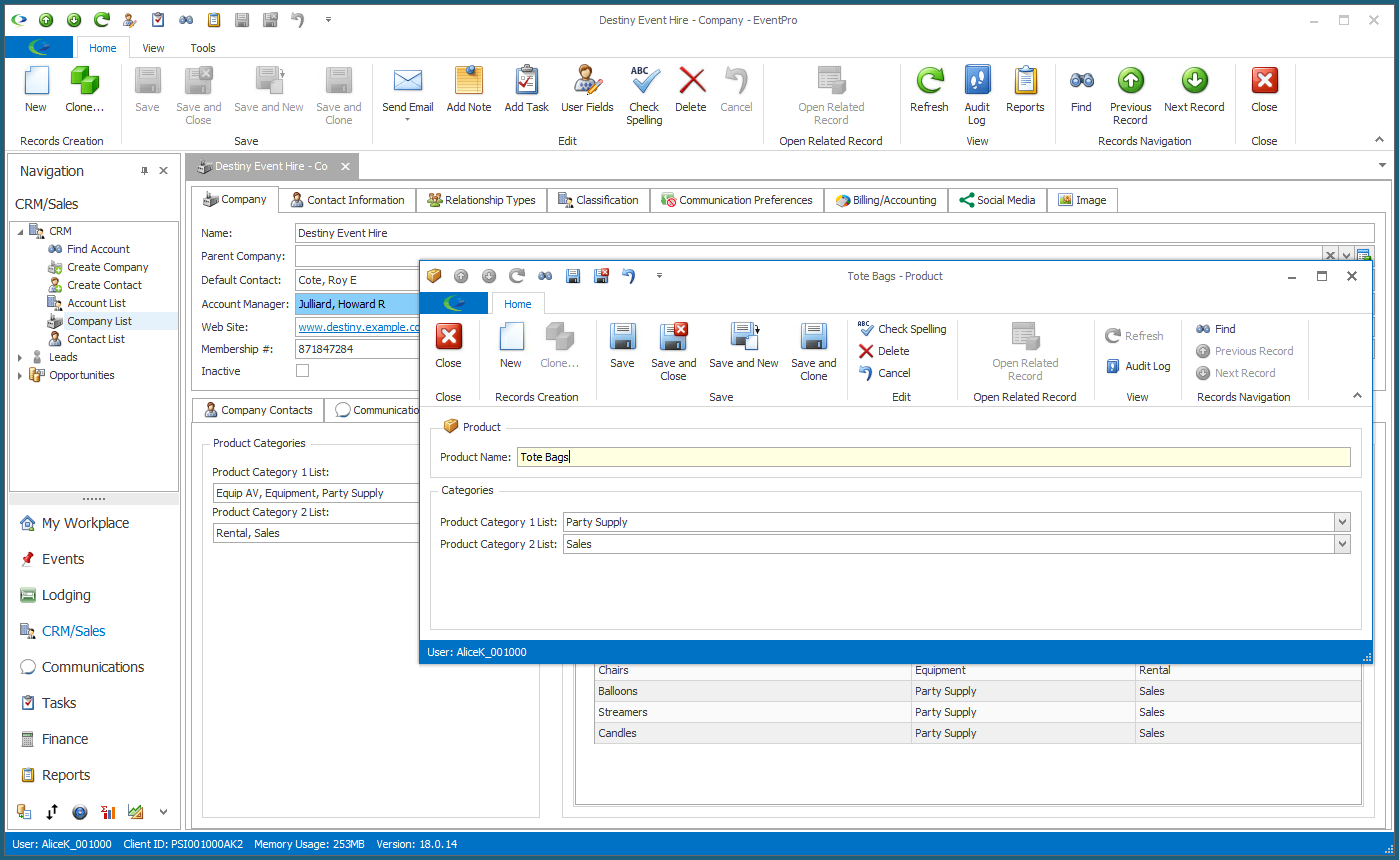This screenshot has height=860, width=1399.
Task: Select Create Company in navigation
Action: click(107, 267)
